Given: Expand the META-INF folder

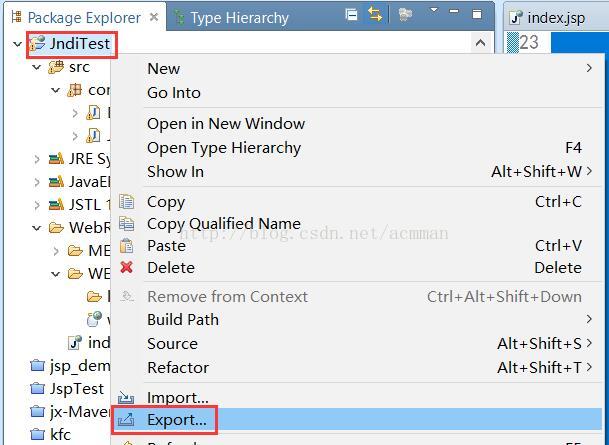Looking at the screenshot, I should click(x=56, y=251).
